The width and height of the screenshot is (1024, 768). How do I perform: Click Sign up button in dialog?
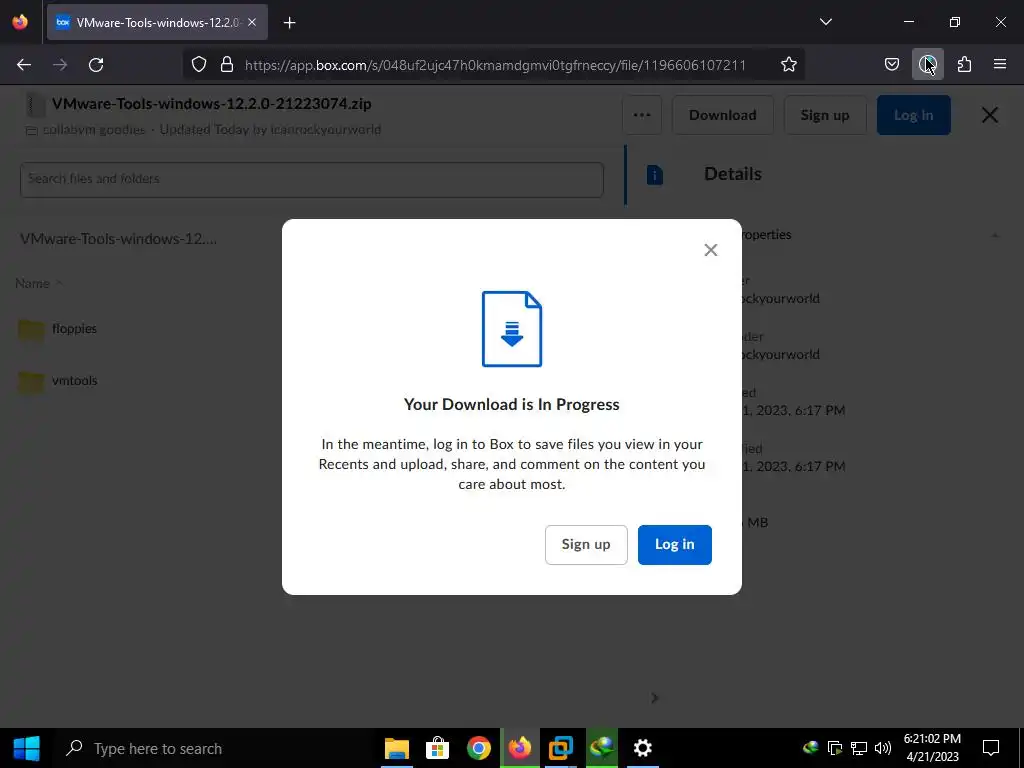[586, 545]
